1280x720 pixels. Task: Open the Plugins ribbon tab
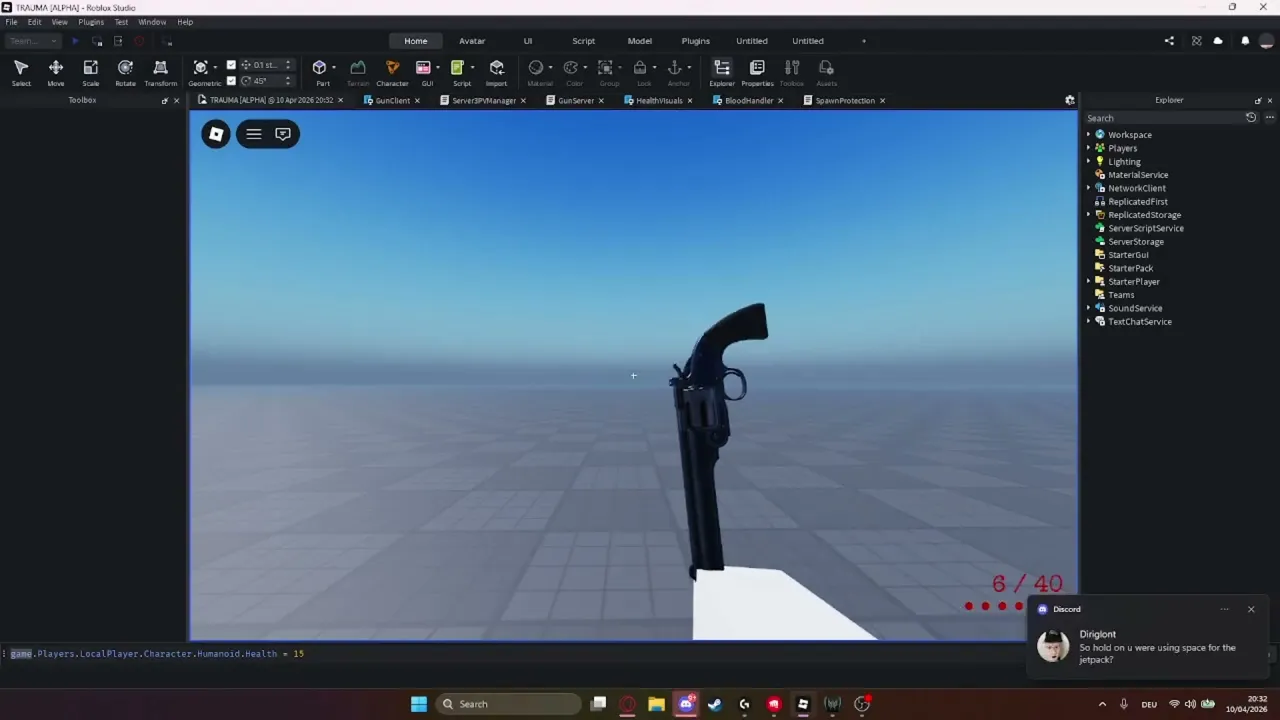[696, 41]
